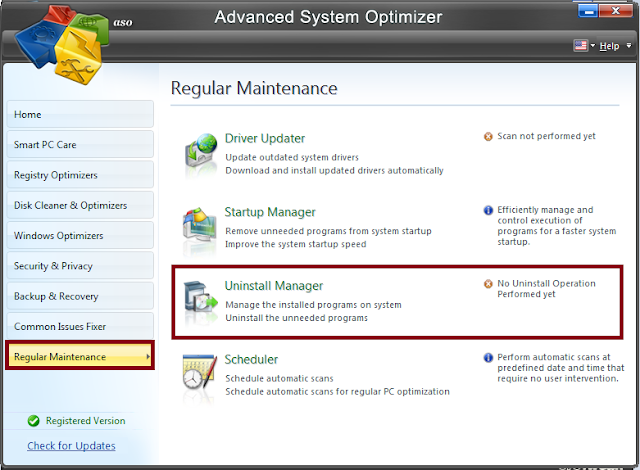Switch to Windows Optimizers
Viewport: 640px width, 470px height.
point(80,235)
